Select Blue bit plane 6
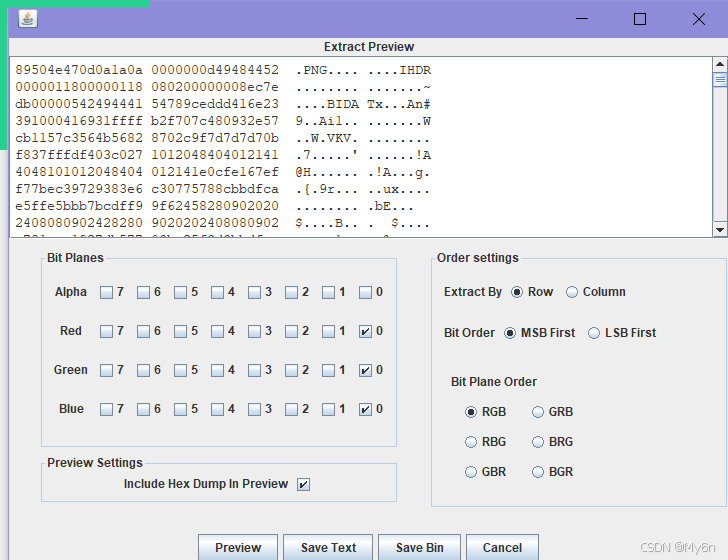Viewport: 728px width, 560px height. [x=143, y=409]
